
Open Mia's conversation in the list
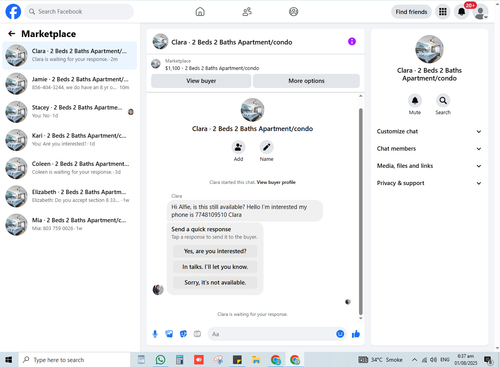click(x=70, y=224)
